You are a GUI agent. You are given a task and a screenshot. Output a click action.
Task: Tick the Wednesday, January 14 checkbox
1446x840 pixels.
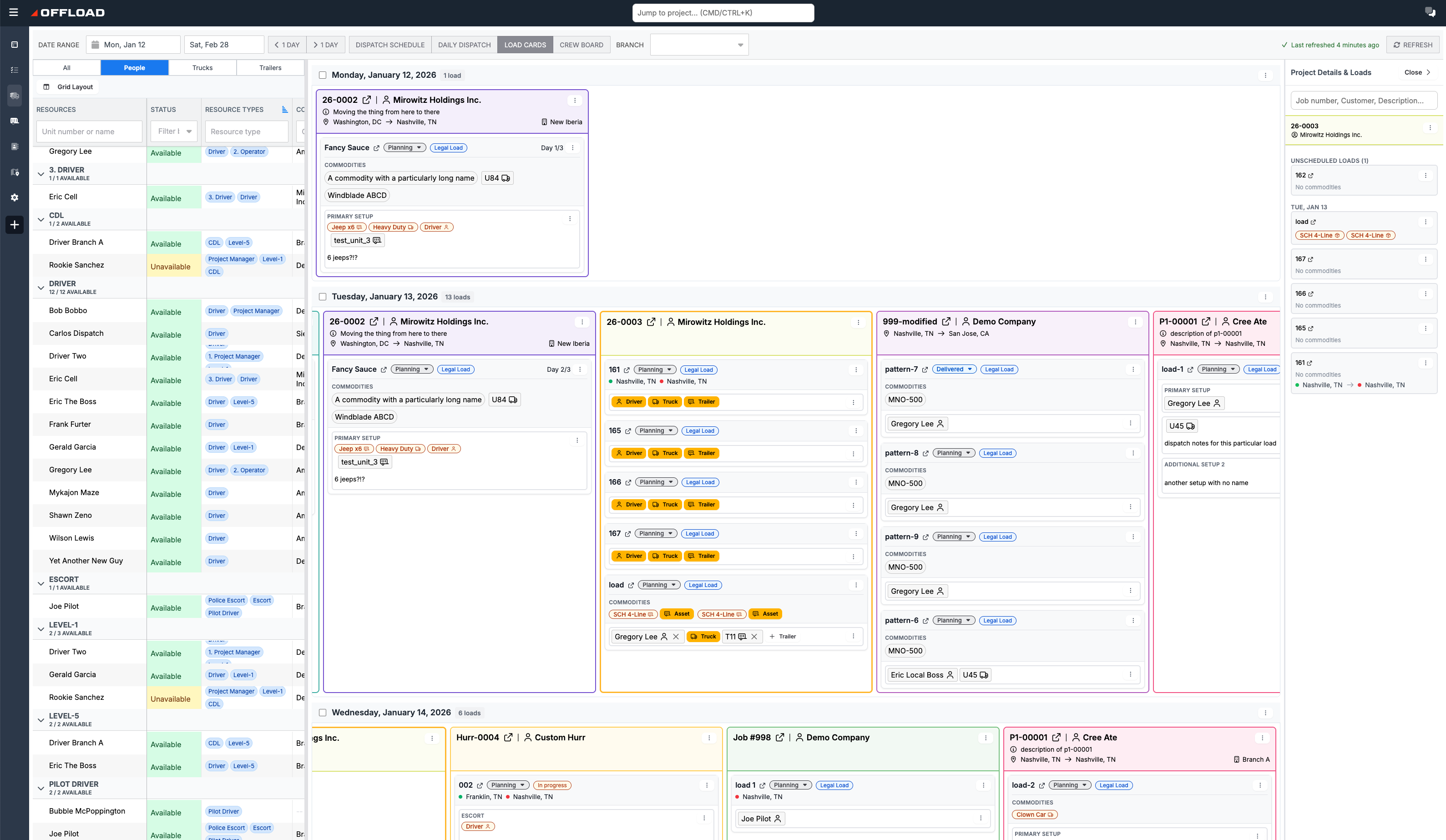point(323,713)
